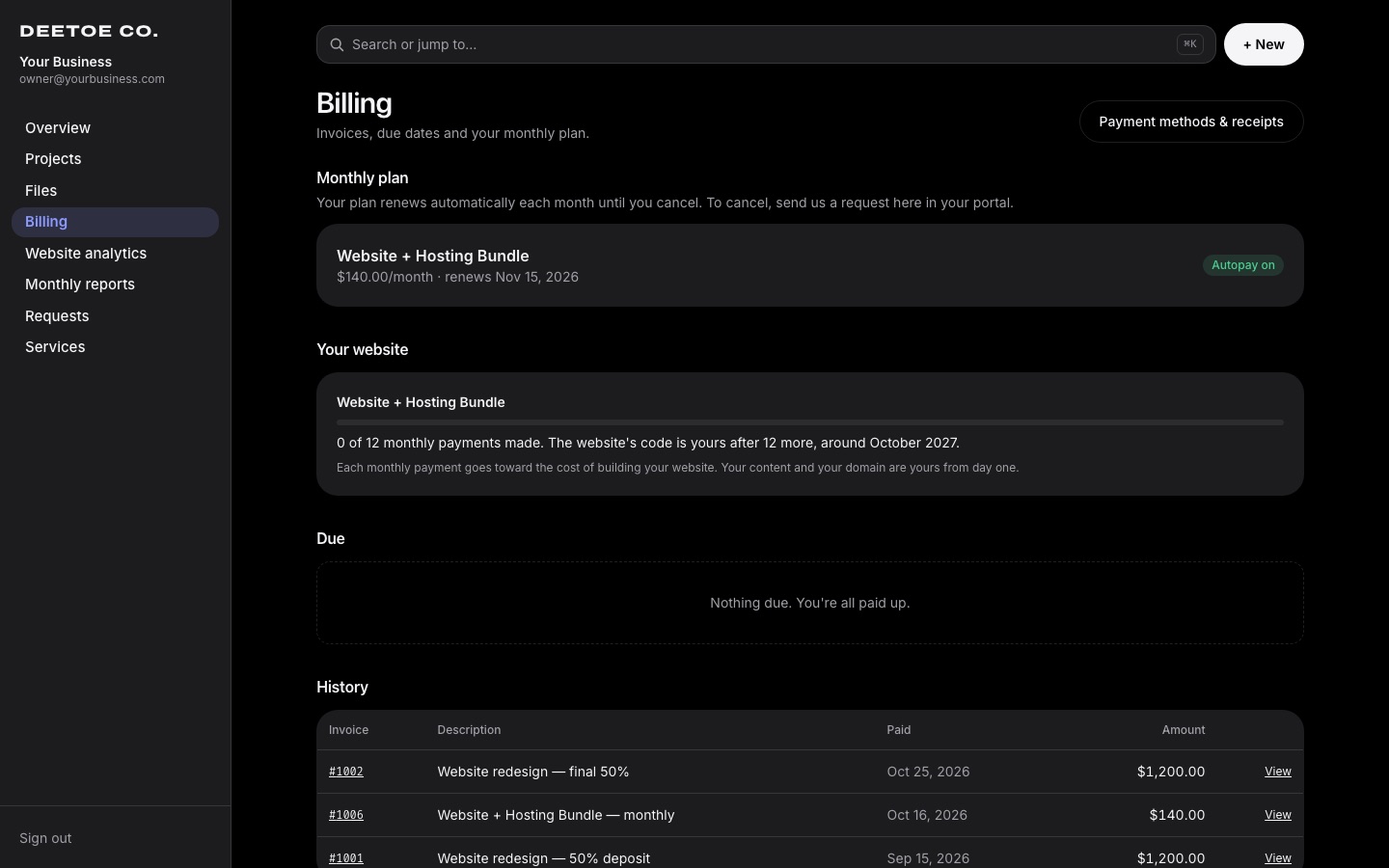Click 'Website redesign — final 50%' description

(533, 772)
